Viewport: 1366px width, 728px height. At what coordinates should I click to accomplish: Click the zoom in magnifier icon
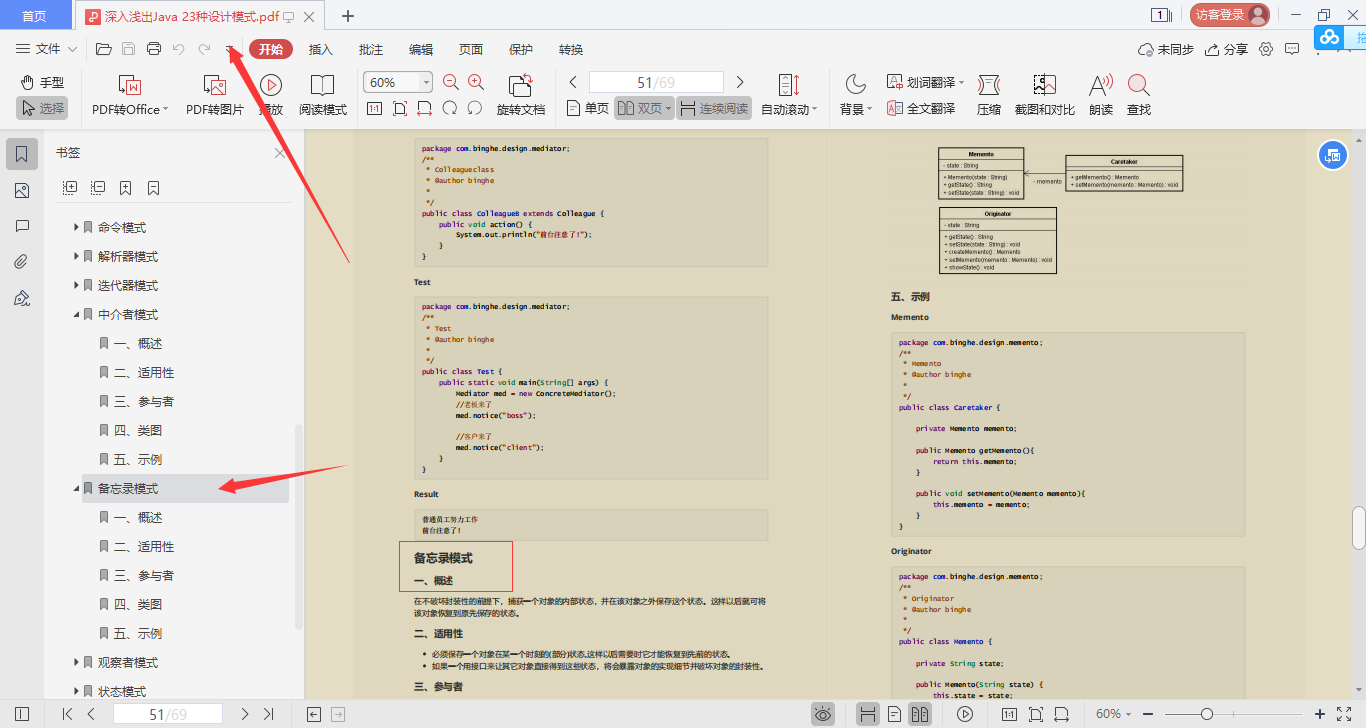476,82
